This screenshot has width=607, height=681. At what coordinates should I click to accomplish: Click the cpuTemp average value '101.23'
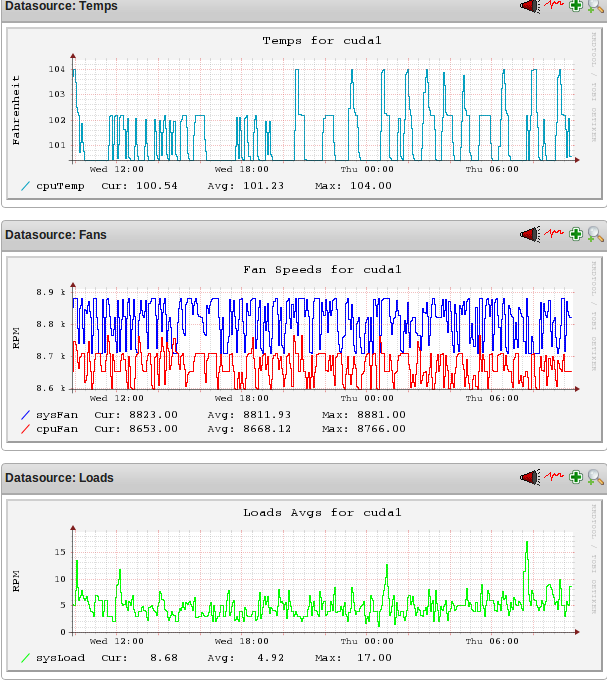(x=263, y=186)
